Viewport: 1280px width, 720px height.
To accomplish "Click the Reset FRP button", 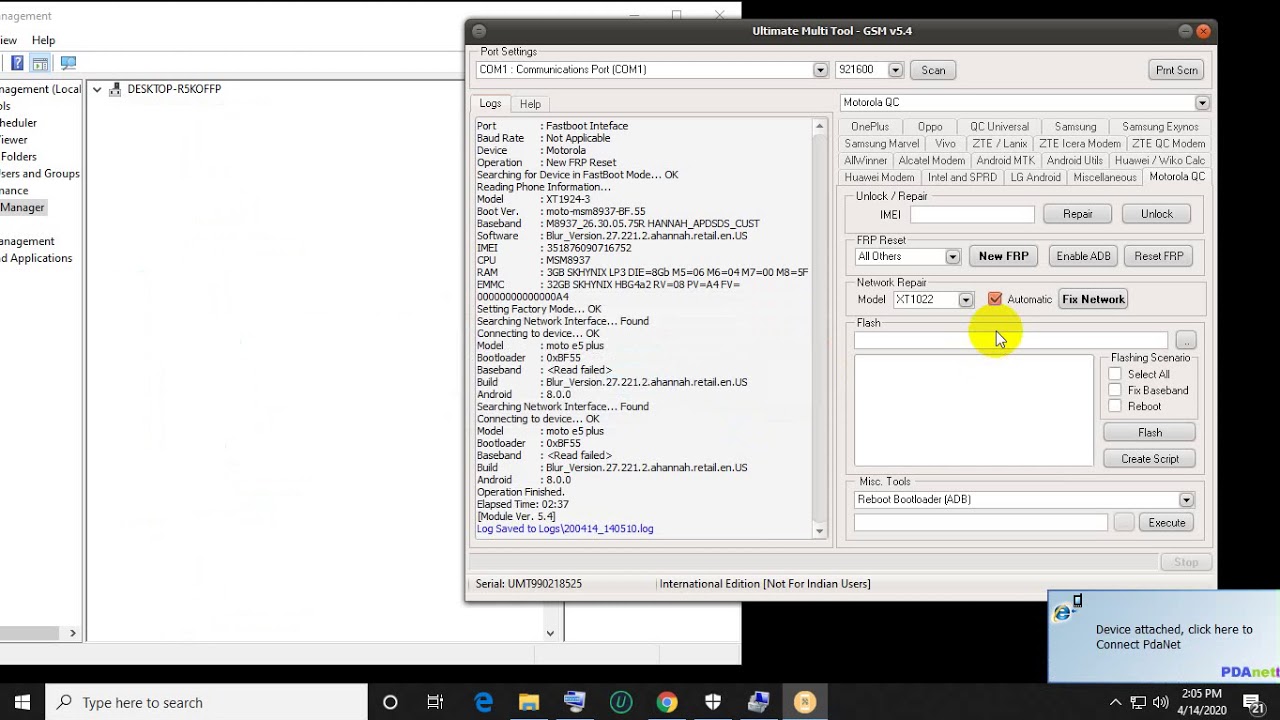I will tap(1158, 256).
